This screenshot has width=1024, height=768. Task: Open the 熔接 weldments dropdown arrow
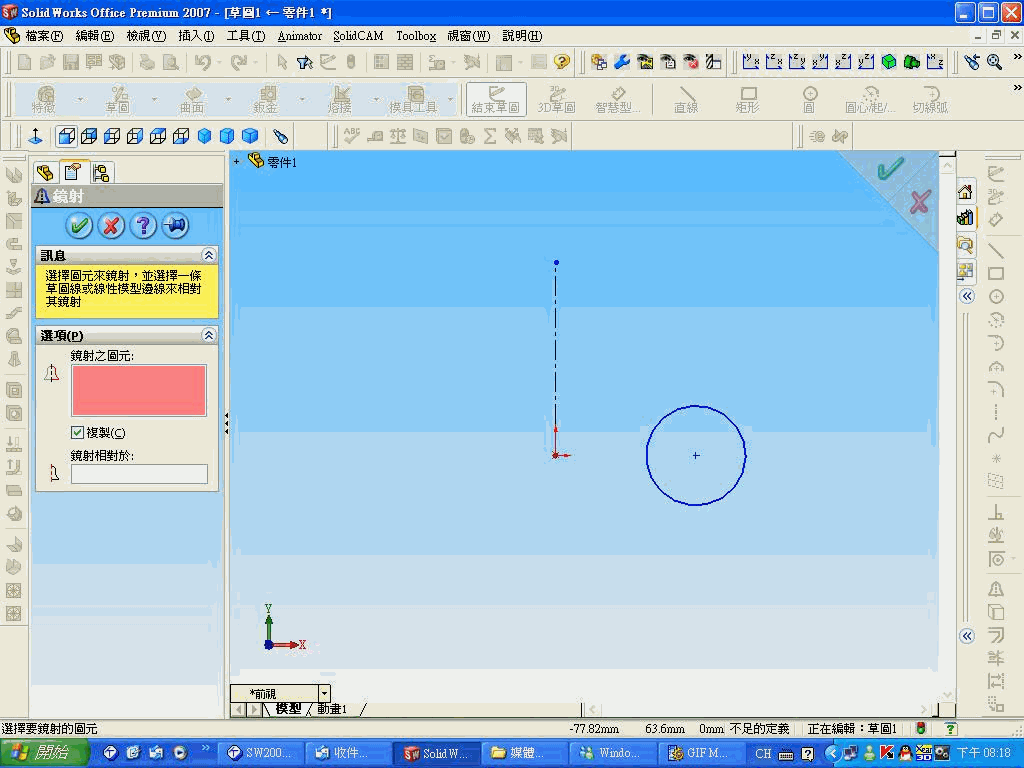coord(376,99)
